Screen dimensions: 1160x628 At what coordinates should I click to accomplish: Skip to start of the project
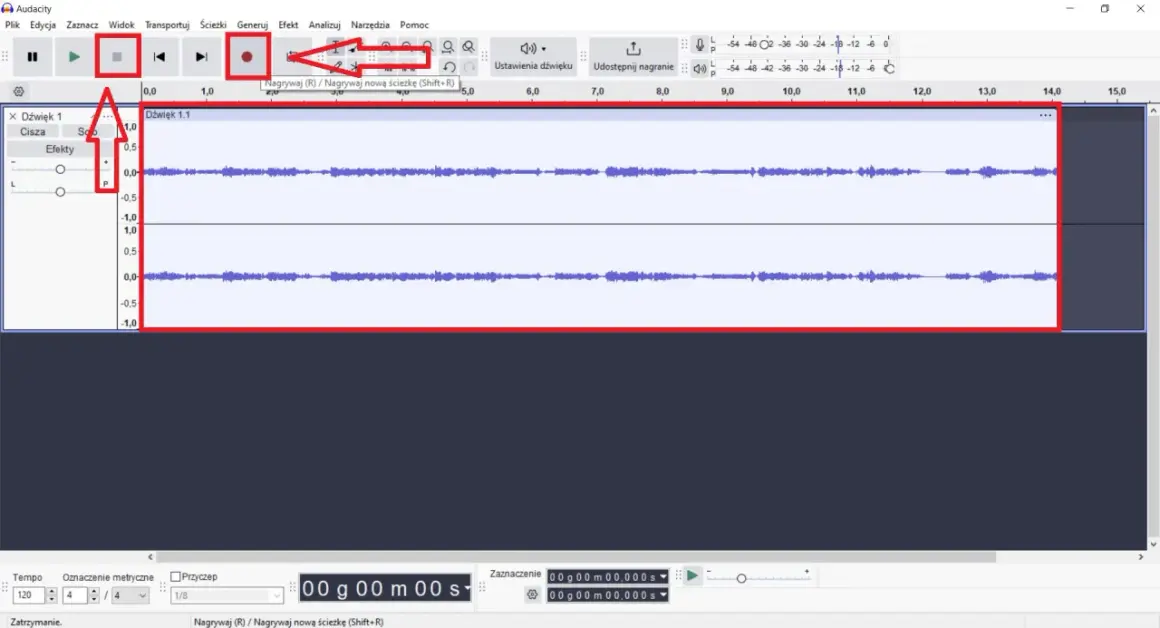click(159, 57)
